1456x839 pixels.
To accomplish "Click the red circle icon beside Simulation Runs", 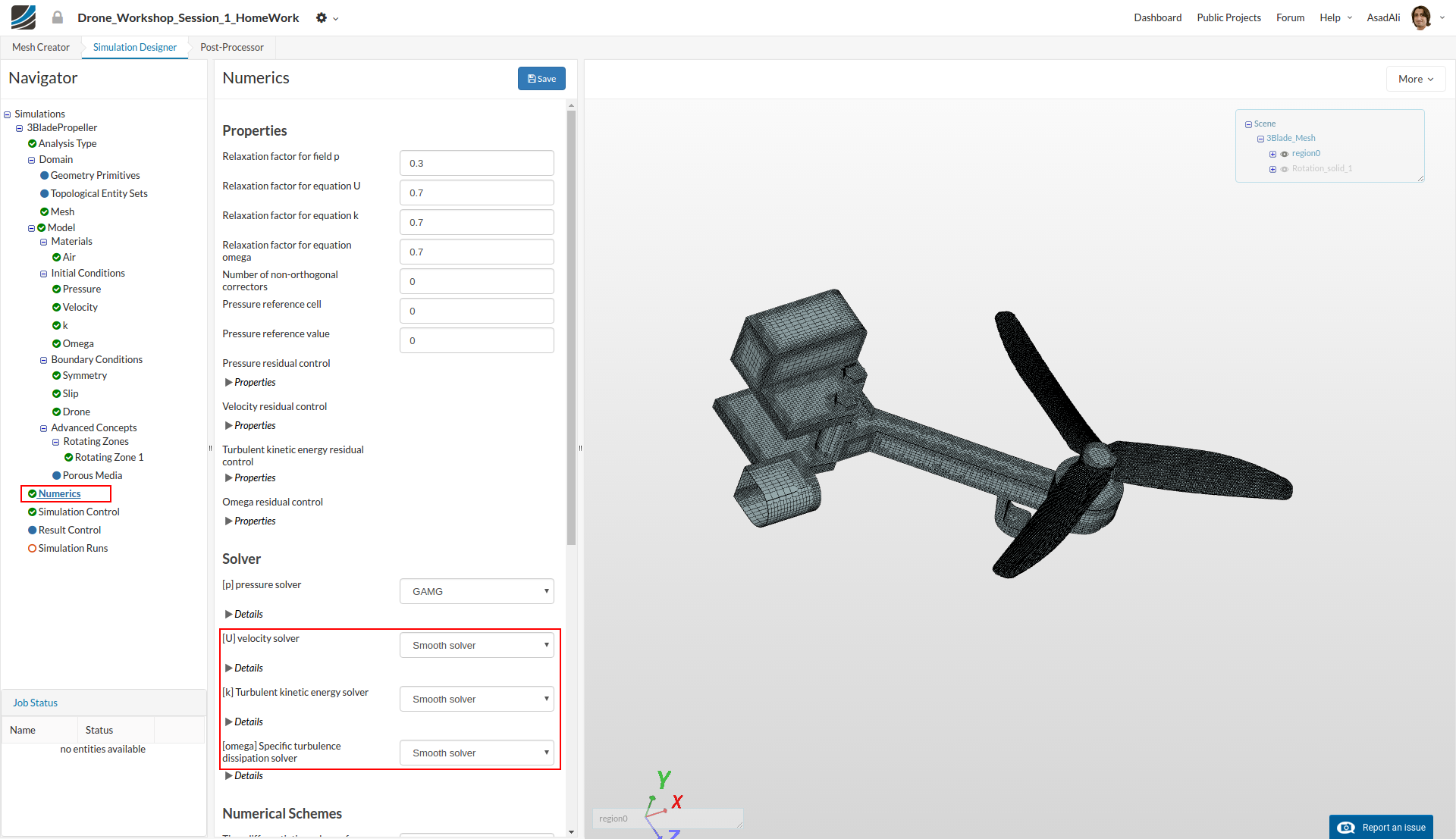I will click(33, 549).
